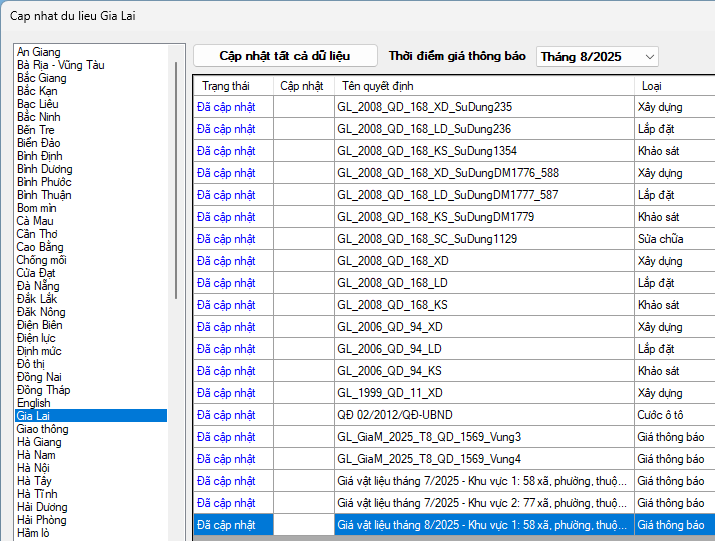Select row 'GL_2008_QD_168_KS_SuDung1354'
715x541 pixels.
pos(454,151)
